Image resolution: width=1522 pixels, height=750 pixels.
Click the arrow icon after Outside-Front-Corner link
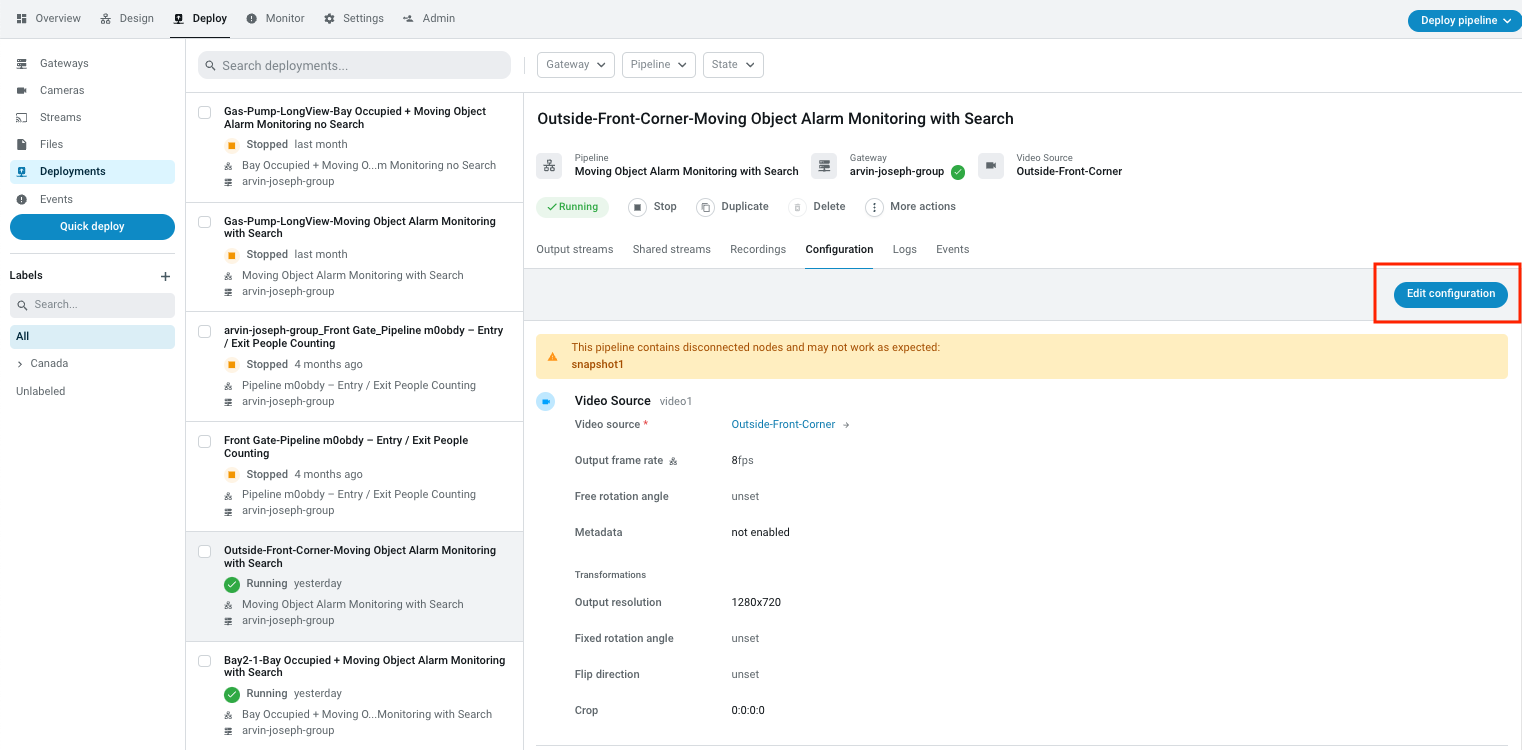[846, 425]
